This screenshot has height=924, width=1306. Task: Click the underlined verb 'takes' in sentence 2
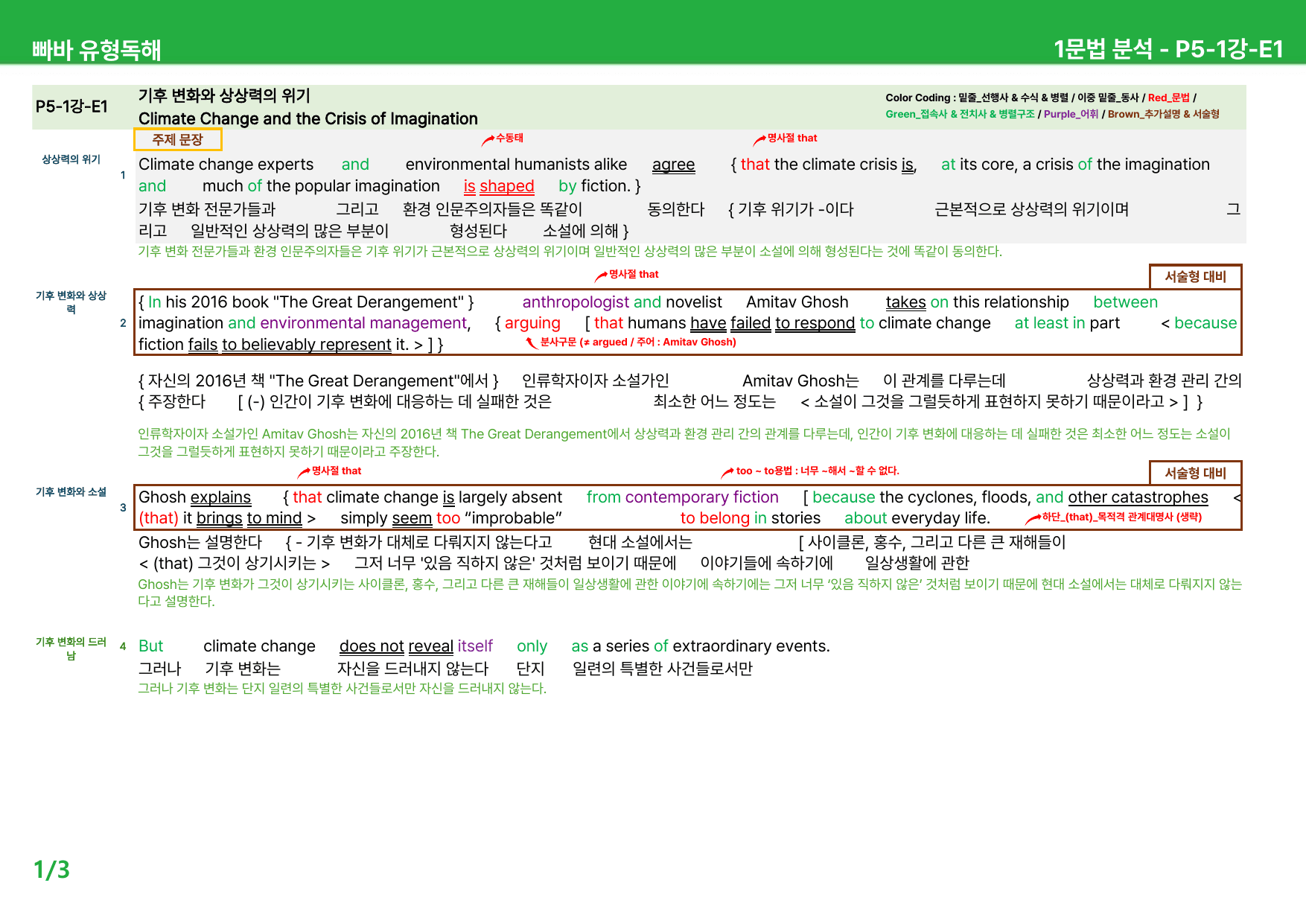tap(905, 302)
